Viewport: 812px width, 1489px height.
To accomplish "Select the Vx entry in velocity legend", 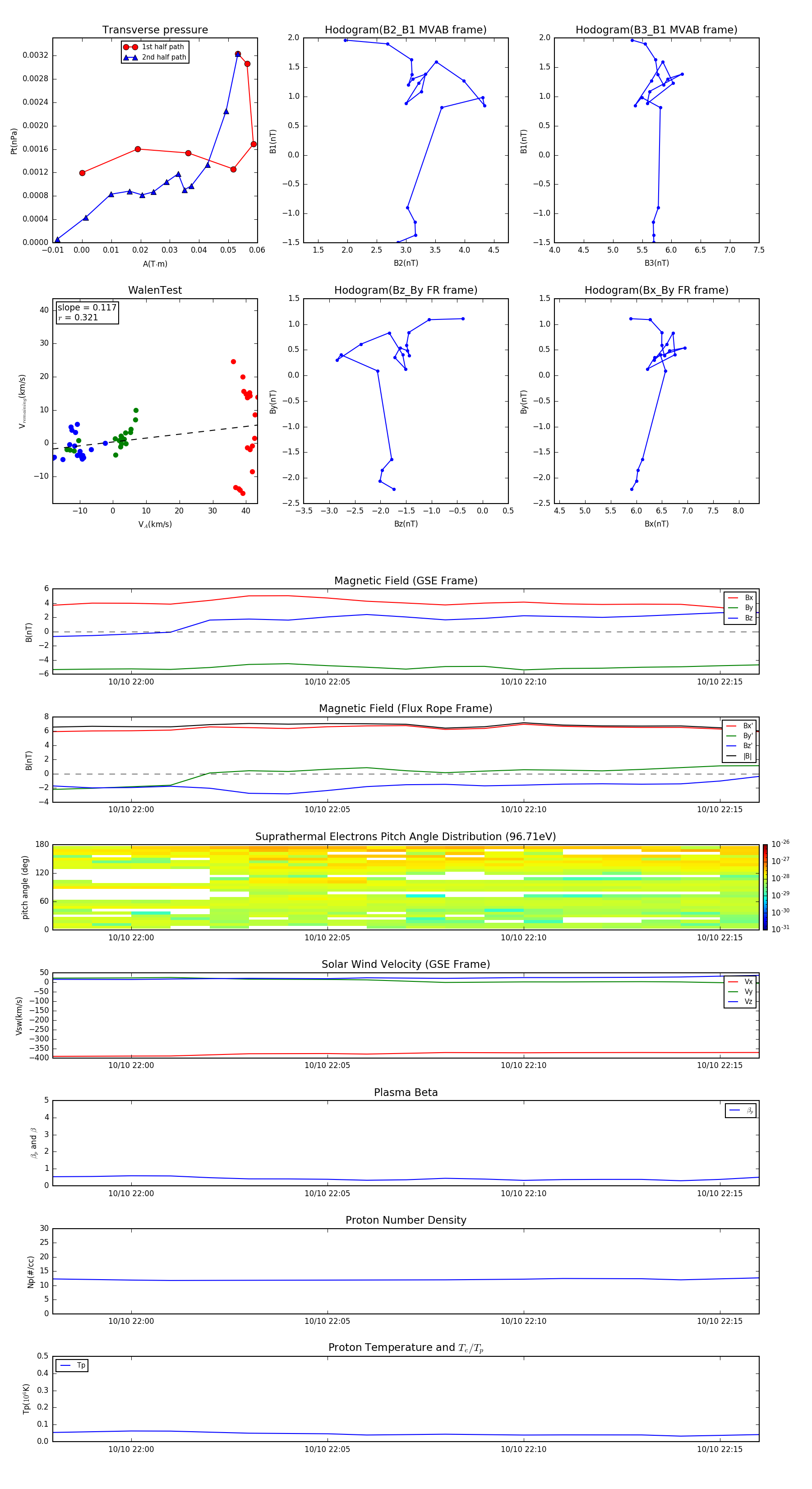I will 740,982.
